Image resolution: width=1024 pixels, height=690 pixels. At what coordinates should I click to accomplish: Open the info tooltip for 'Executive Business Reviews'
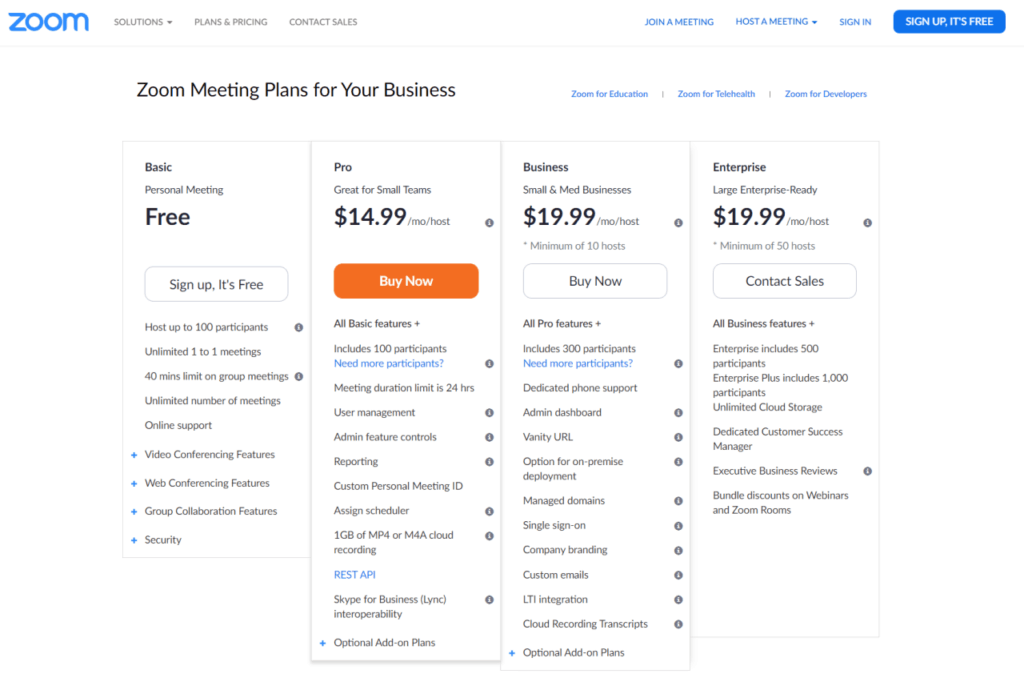pyautogui.click(x=866, y=470)
